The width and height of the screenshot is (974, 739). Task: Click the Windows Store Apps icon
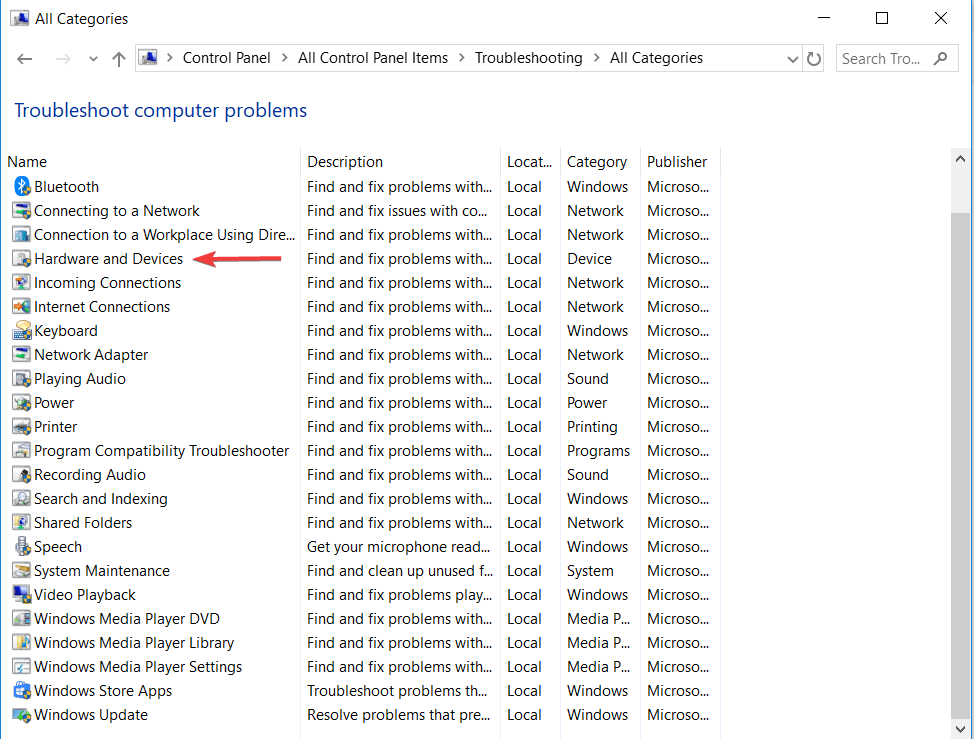click(22, 691)
